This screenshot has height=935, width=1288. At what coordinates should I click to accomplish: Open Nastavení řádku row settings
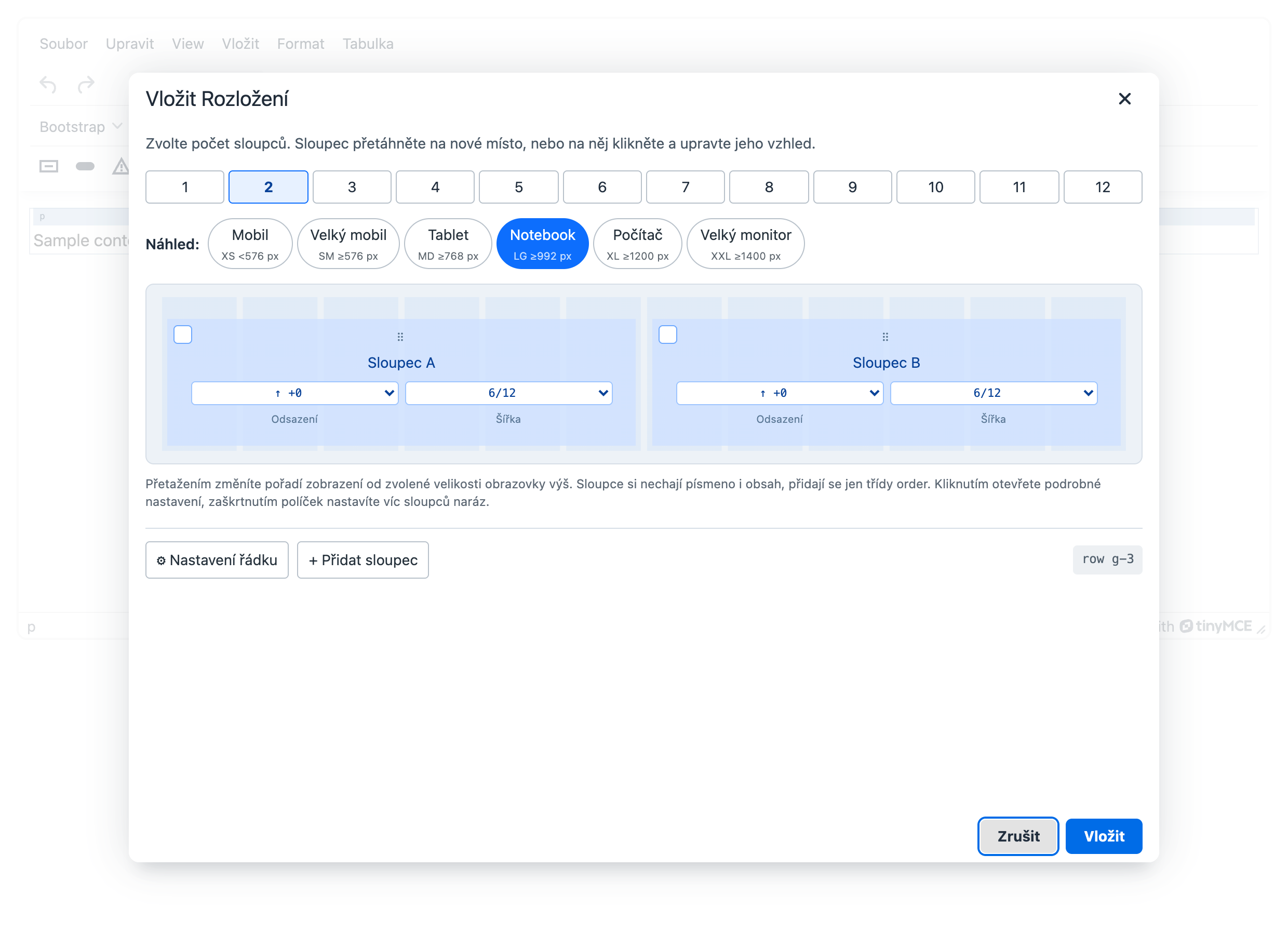point(217,560)
